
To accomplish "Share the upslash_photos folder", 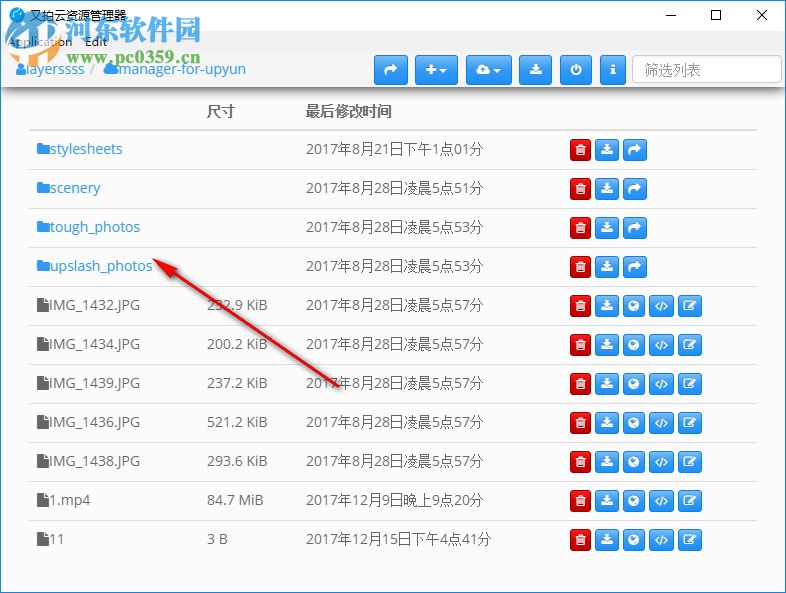I will coord(635,267).
